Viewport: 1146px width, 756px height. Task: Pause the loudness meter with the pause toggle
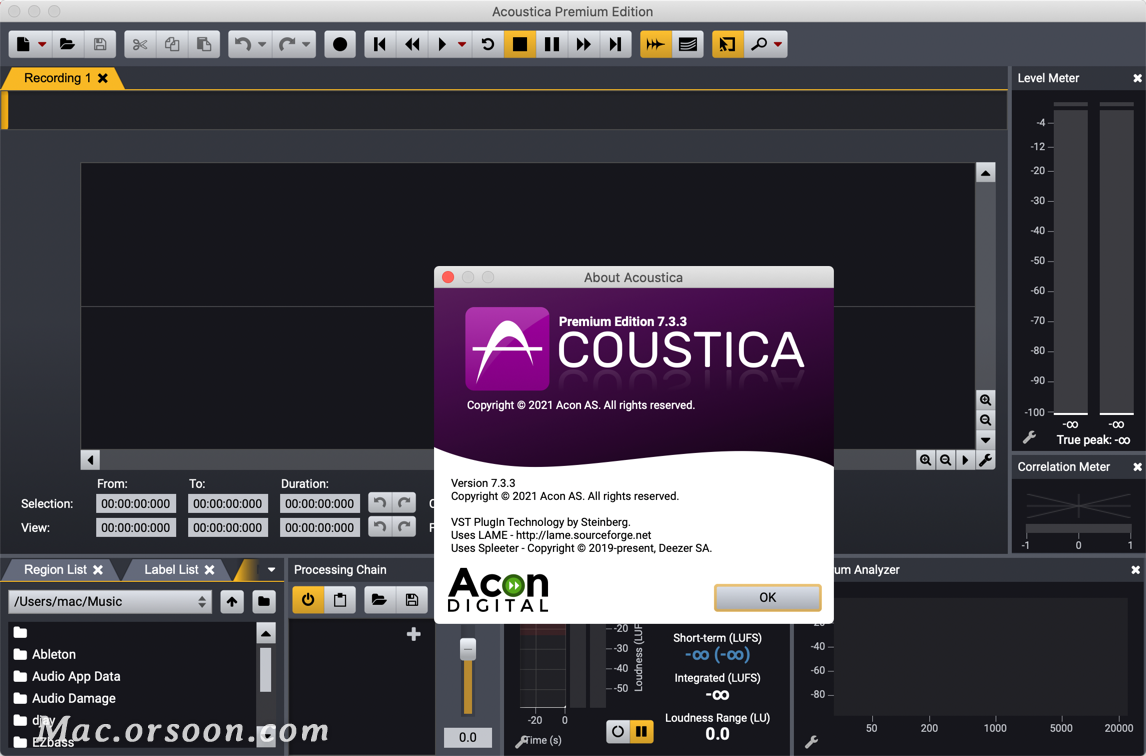coord(640,731)
